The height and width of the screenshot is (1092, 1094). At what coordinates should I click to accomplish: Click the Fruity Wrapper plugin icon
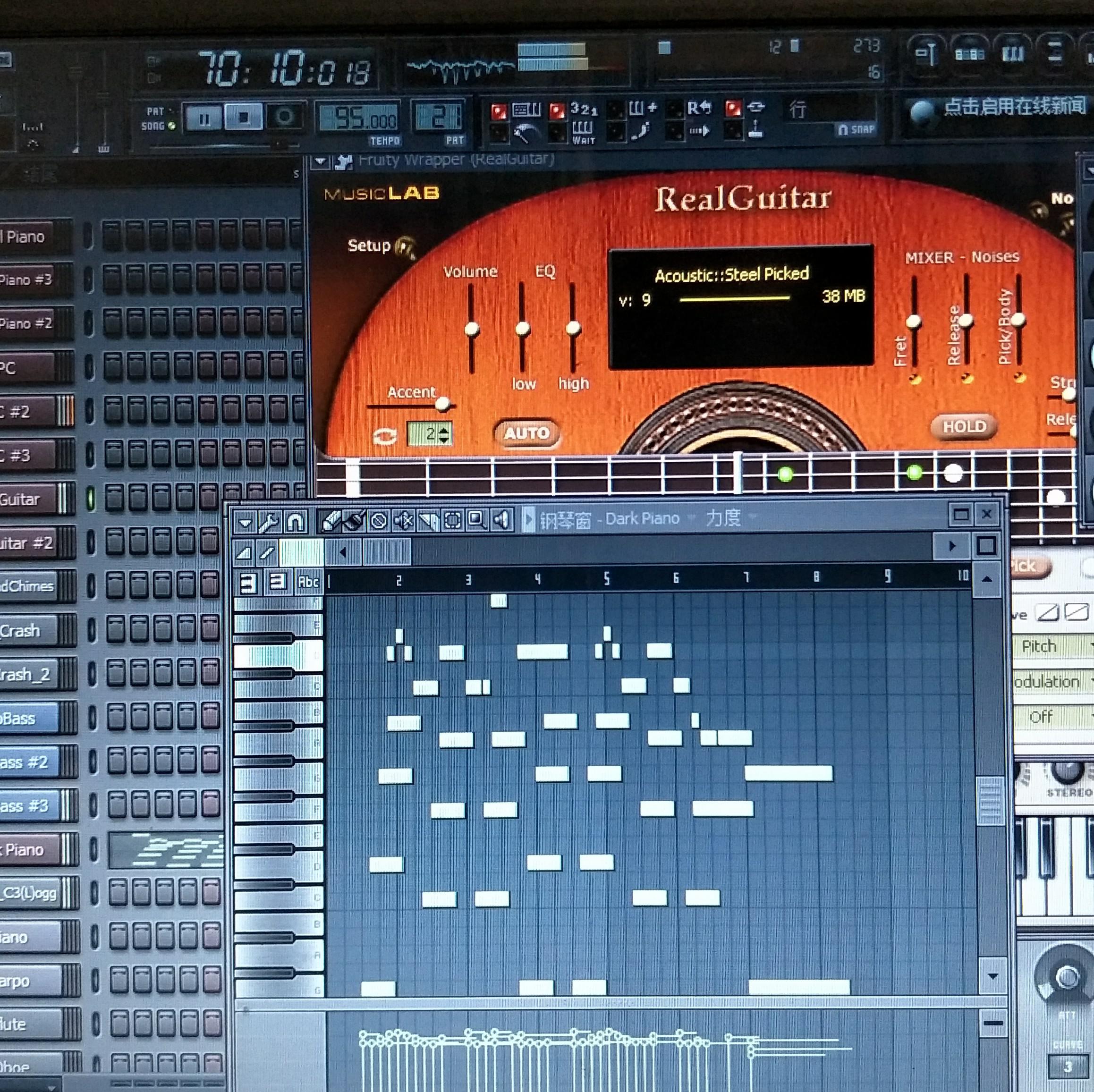click(x=343, y=162)
